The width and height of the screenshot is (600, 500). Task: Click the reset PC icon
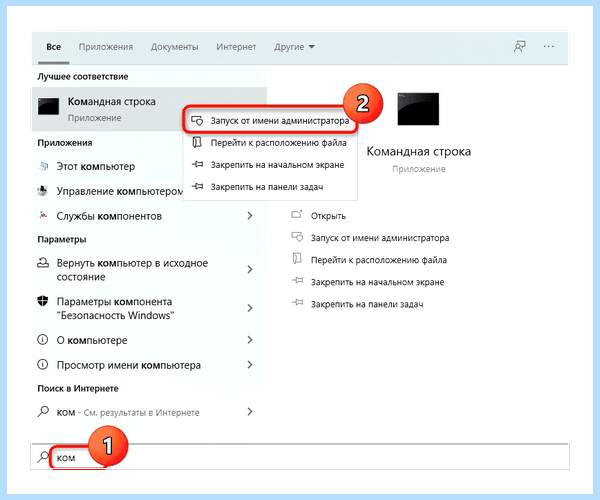coord(43,262)
